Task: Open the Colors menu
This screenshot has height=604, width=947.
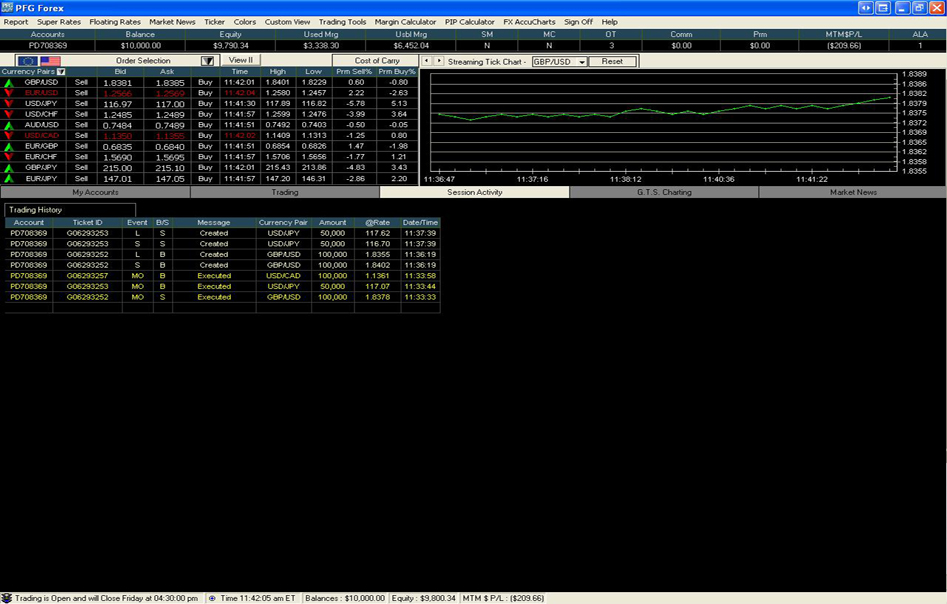Action: tap(245, 22)
